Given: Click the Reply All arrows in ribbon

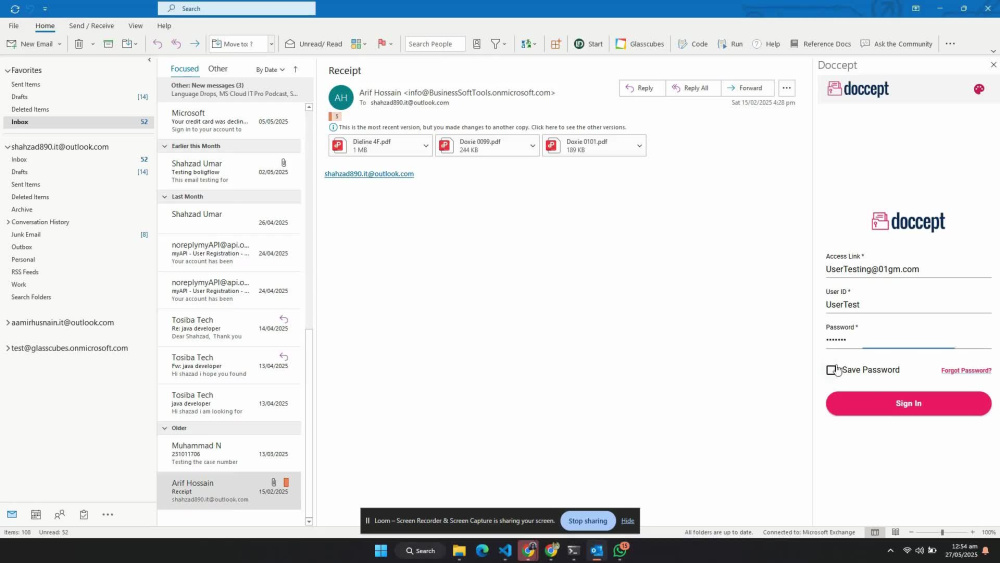Looking at the screenshot, I should 176,44.
